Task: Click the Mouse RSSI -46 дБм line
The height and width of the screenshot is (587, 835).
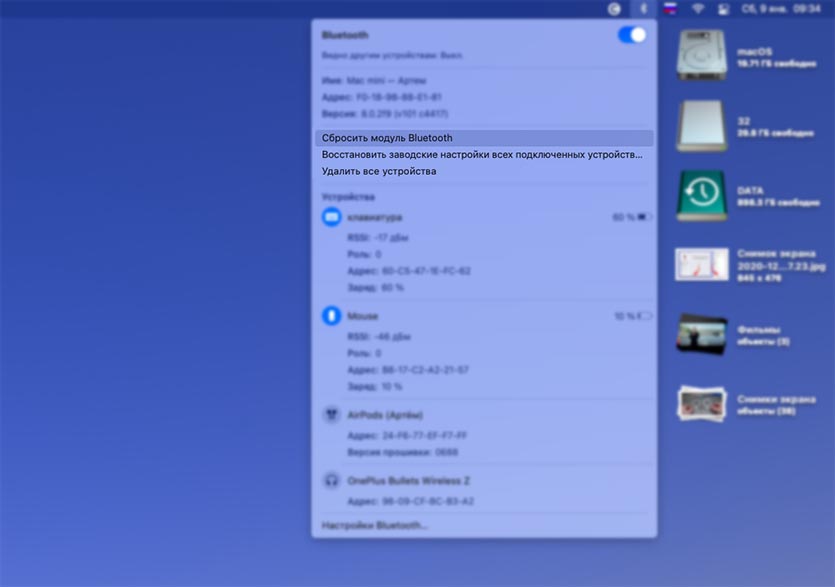Action: click(x=379, y=337)
